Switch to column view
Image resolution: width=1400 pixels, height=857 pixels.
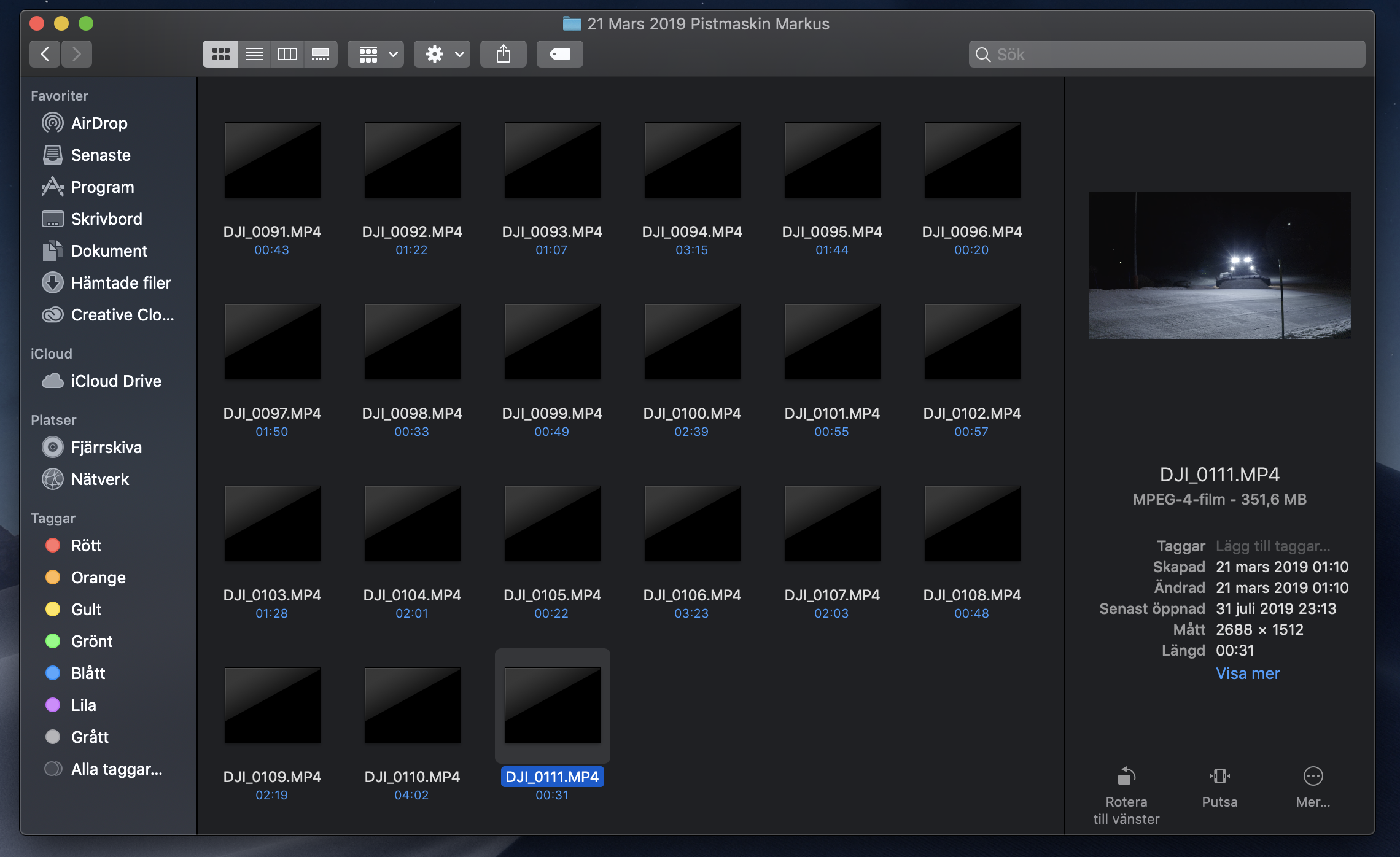pos(287,55)
